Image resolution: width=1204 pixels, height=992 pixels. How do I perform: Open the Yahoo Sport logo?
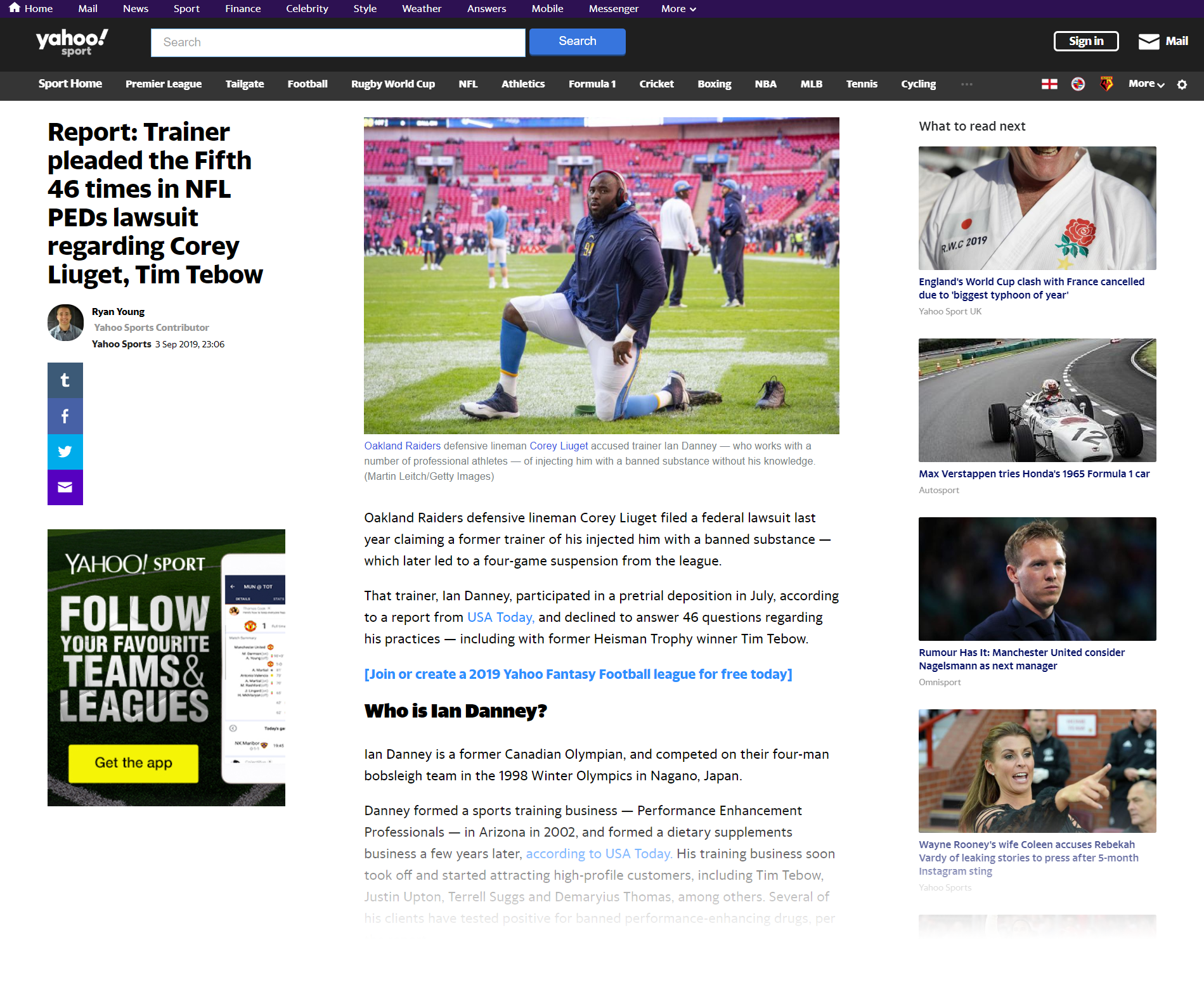pos(72,42)
